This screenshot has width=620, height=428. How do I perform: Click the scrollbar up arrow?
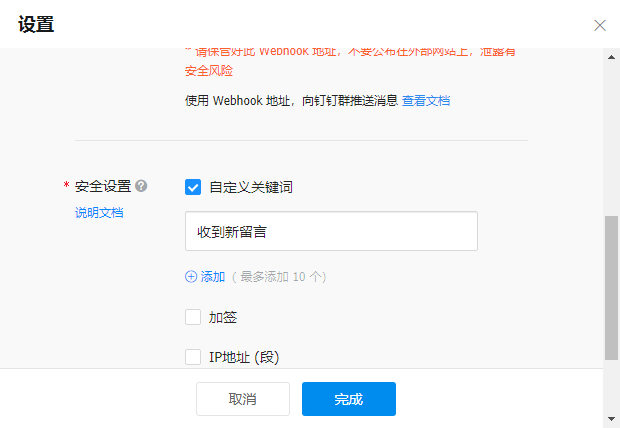point(611,57)
